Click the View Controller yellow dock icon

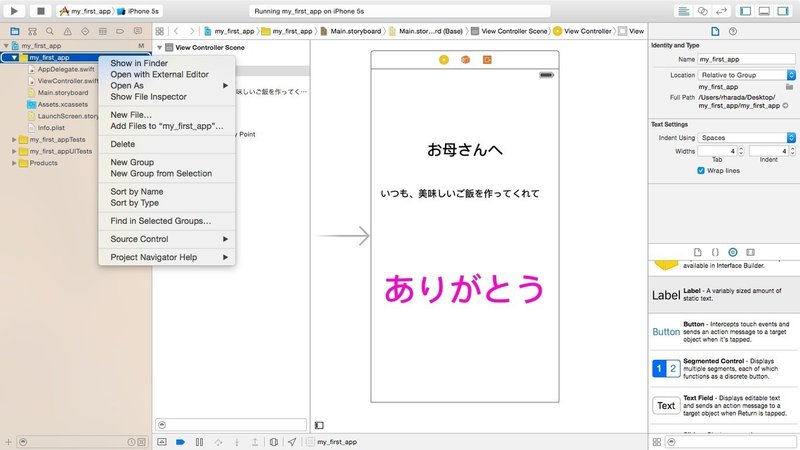444,60
